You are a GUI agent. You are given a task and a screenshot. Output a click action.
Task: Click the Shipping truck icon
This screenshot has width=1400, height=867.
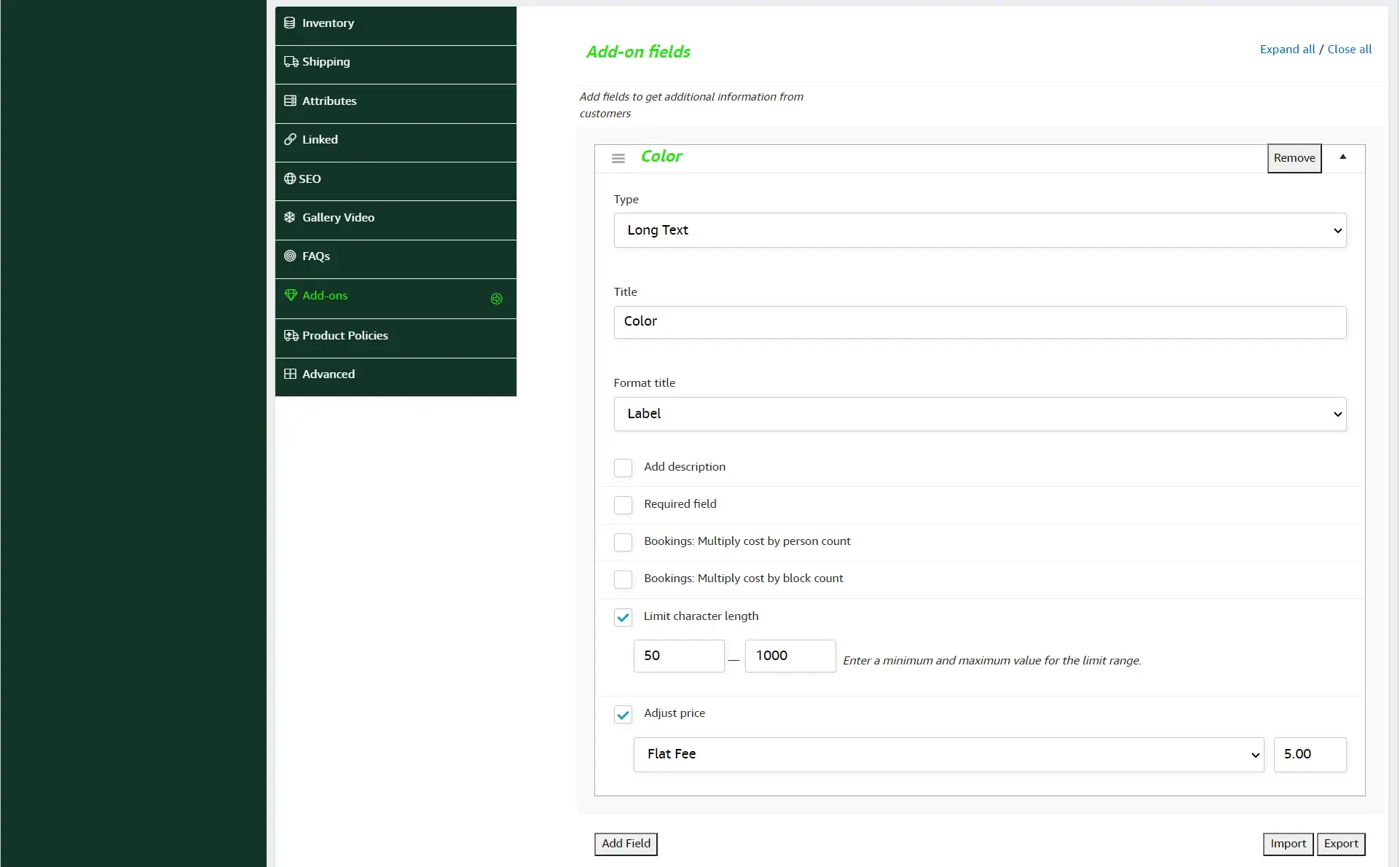tap(291, 62)
